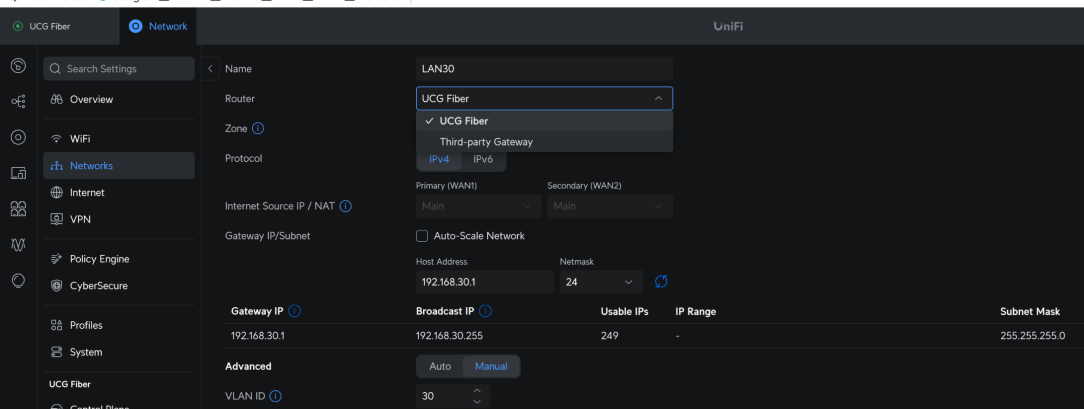Viewport: 1084px width, 409px height.
Task: Open Internet settings
Action: click(x=119, y=193)
